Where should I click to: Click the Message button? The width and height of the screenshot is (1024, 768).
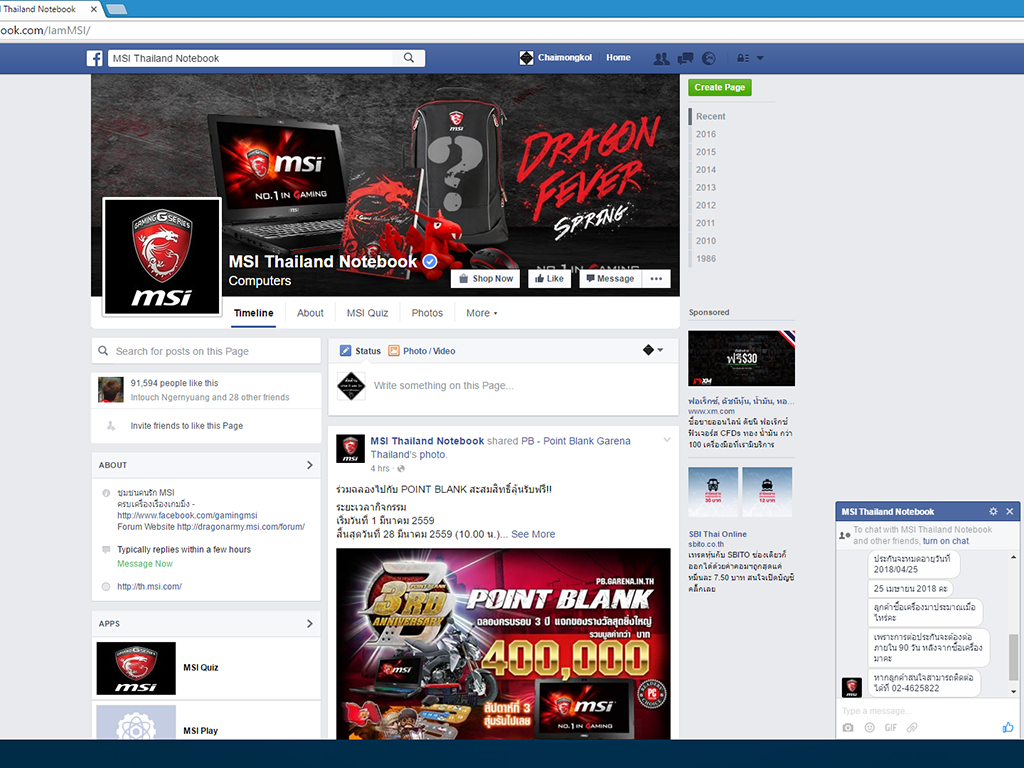pos(611,279)
